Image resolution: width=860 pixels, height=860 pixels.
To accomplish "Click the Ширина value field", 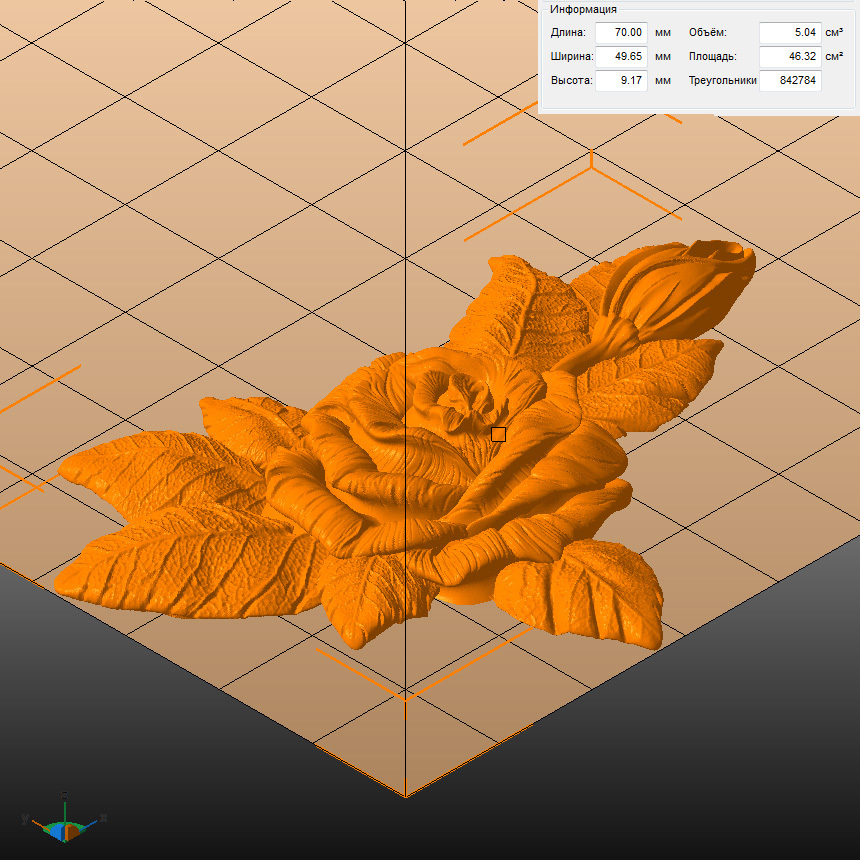I will 621,57.
